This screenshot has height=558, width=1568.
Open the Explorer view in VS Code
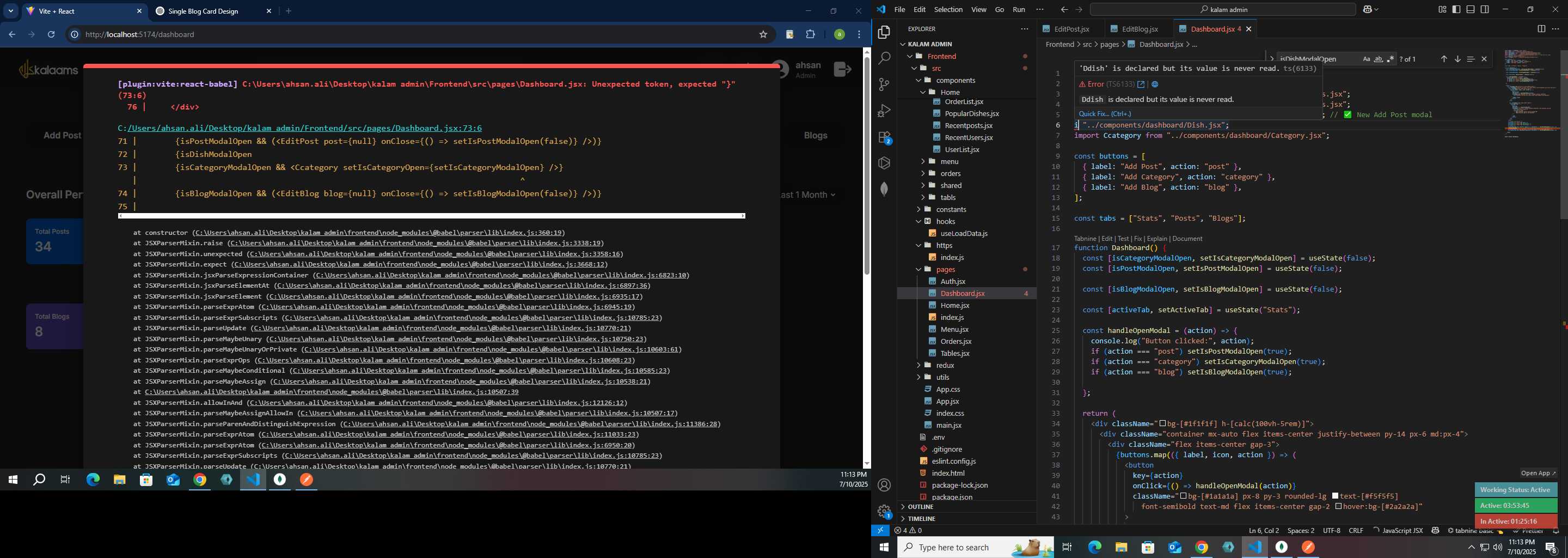[x=884, y=32]
